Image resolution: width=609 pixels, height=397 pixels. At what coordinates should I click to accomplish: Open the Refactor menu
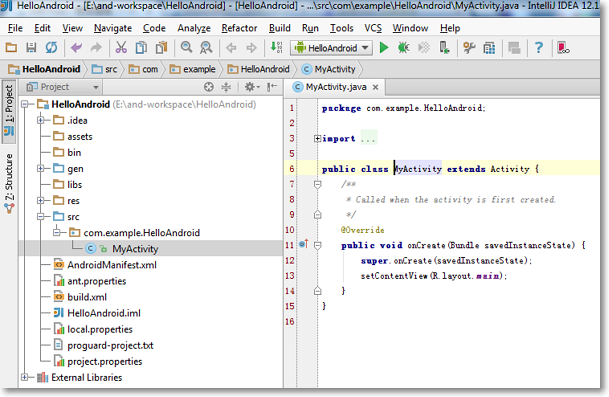(x=239, y=28)
